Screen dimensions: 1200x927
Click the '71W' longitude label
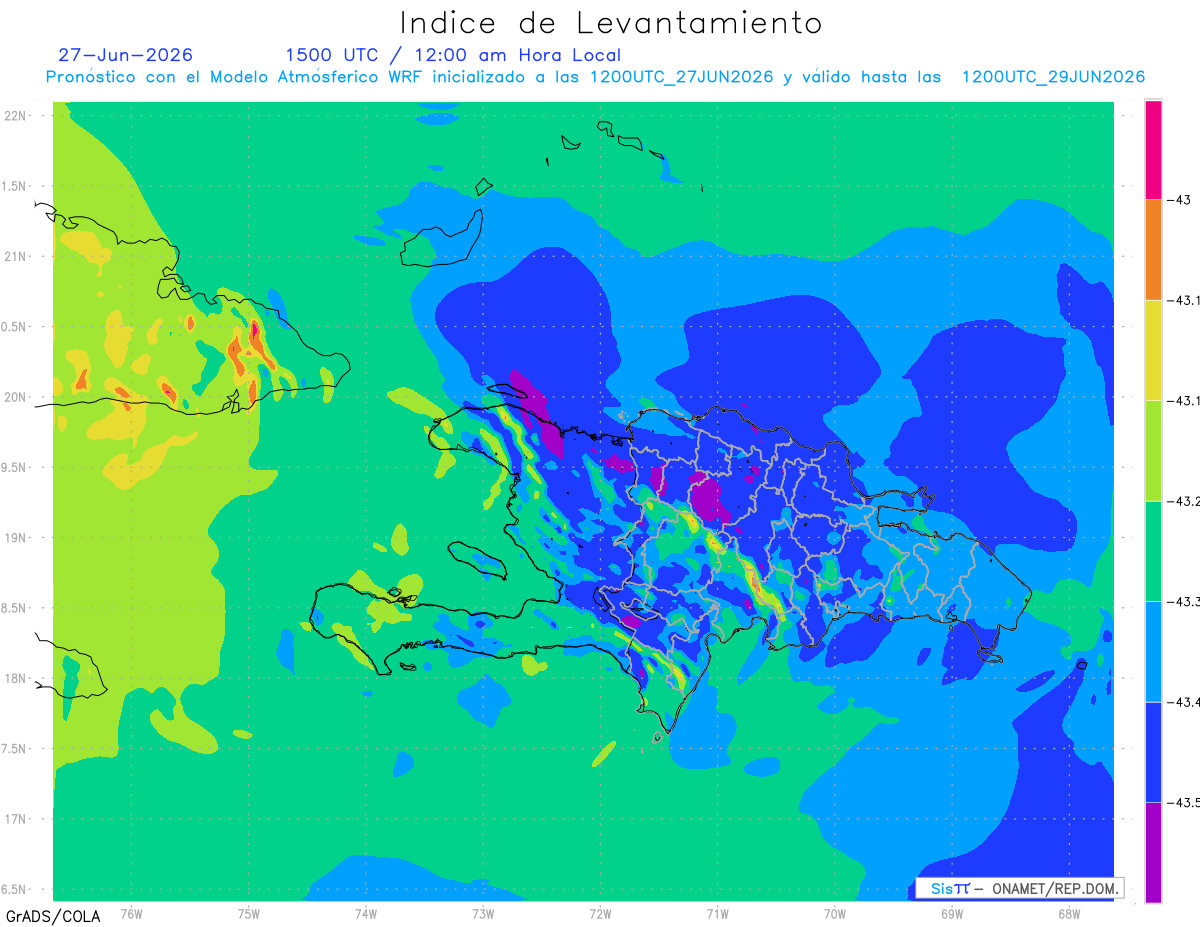point(717,913)
